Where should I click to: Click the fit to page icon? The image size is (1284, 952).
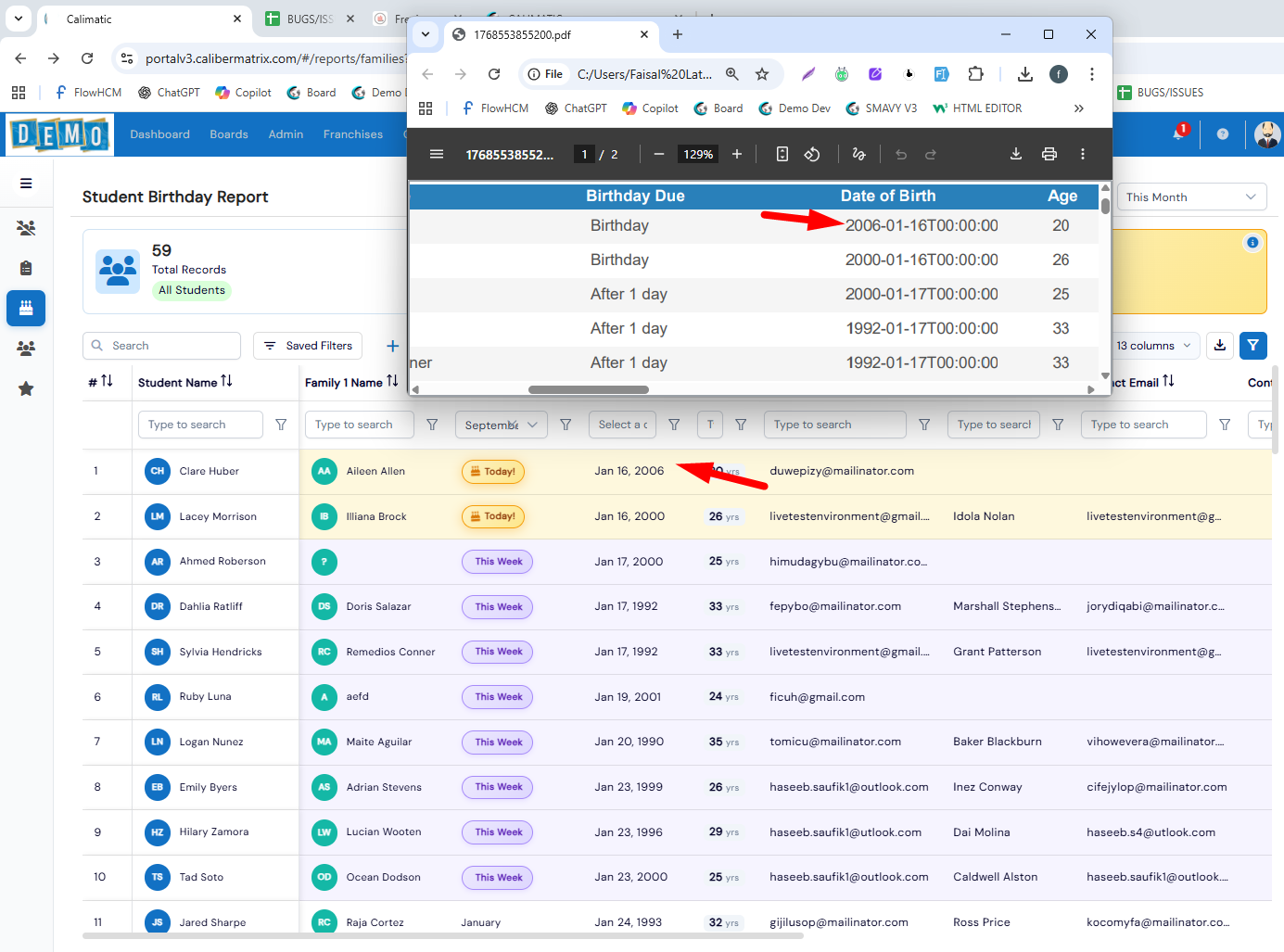[782, 154]
